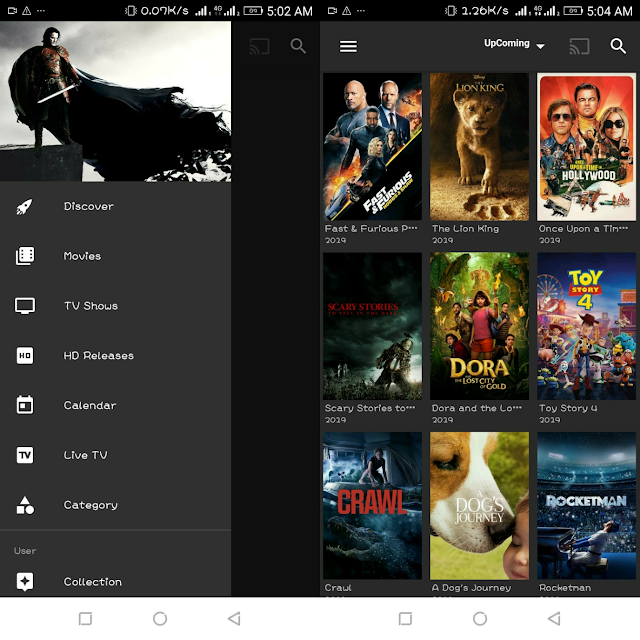640x640 pixels.
Task: Tap the cast icon in right screen toolbar
Action: pyautogui.click(x=580, y=46)
